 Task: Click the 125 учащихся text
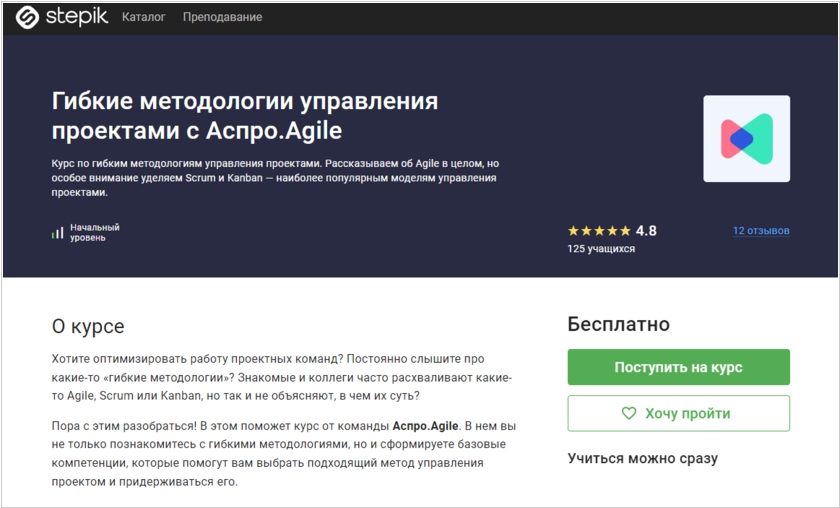coord(601,249)
